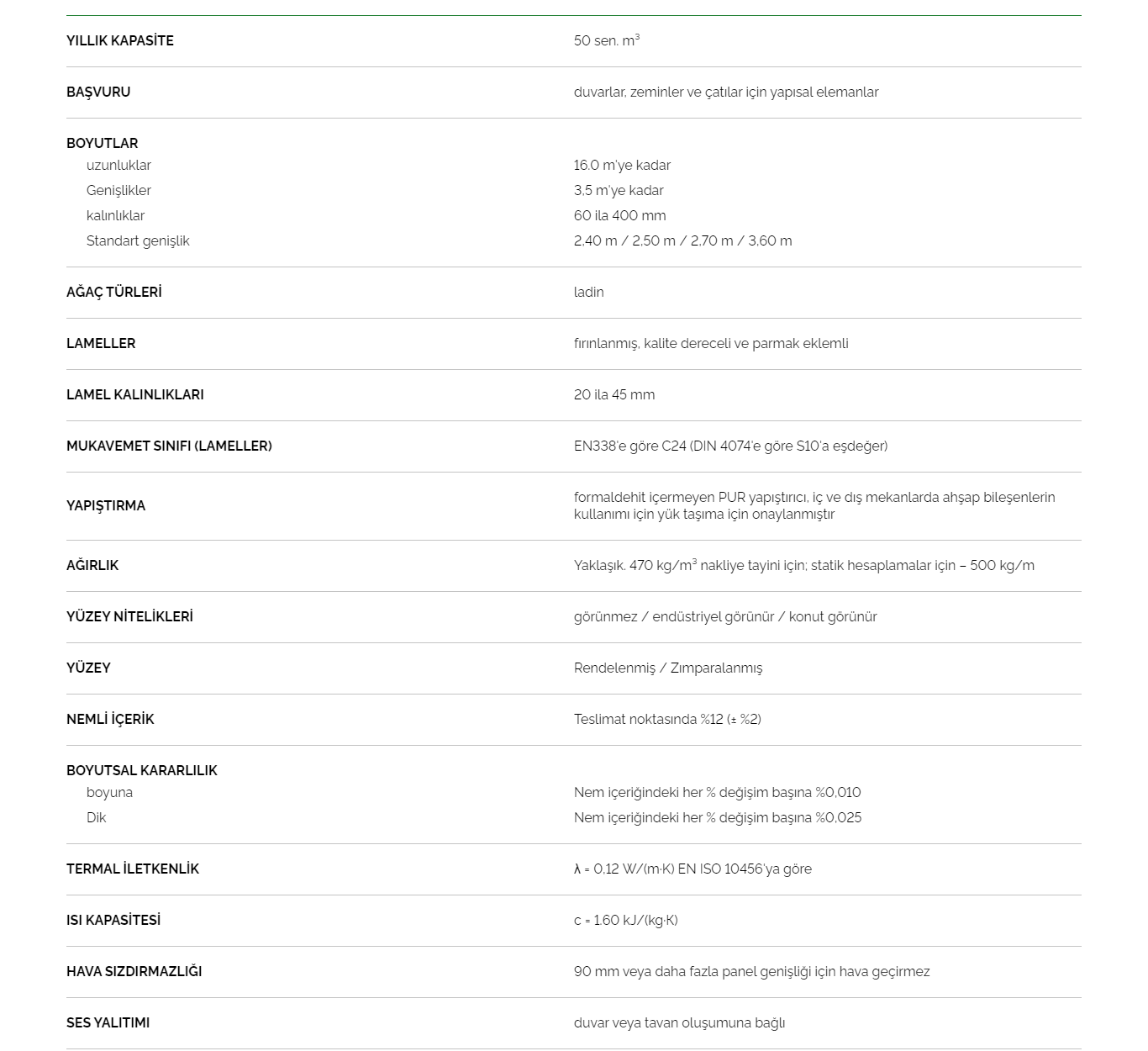Image resolution: width=1148 pixels, height=1051 pixels.
Task: Click the MUKAVEMET SINIFI (LAMELLER) label
Action: pyautogui.click(x=169, y=446)
